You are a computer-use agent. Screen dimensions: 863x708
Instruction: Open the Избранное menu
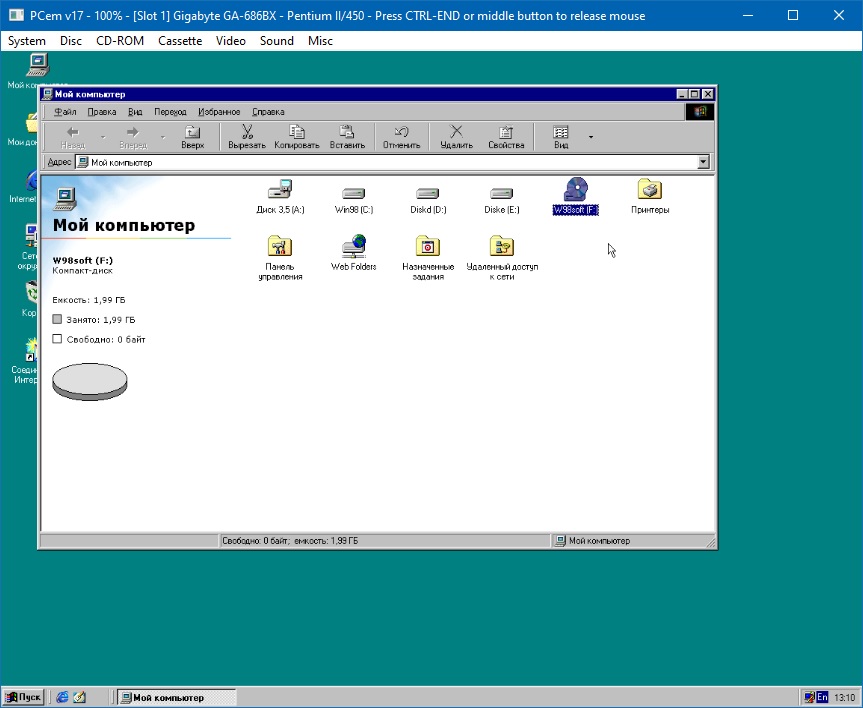219,112
